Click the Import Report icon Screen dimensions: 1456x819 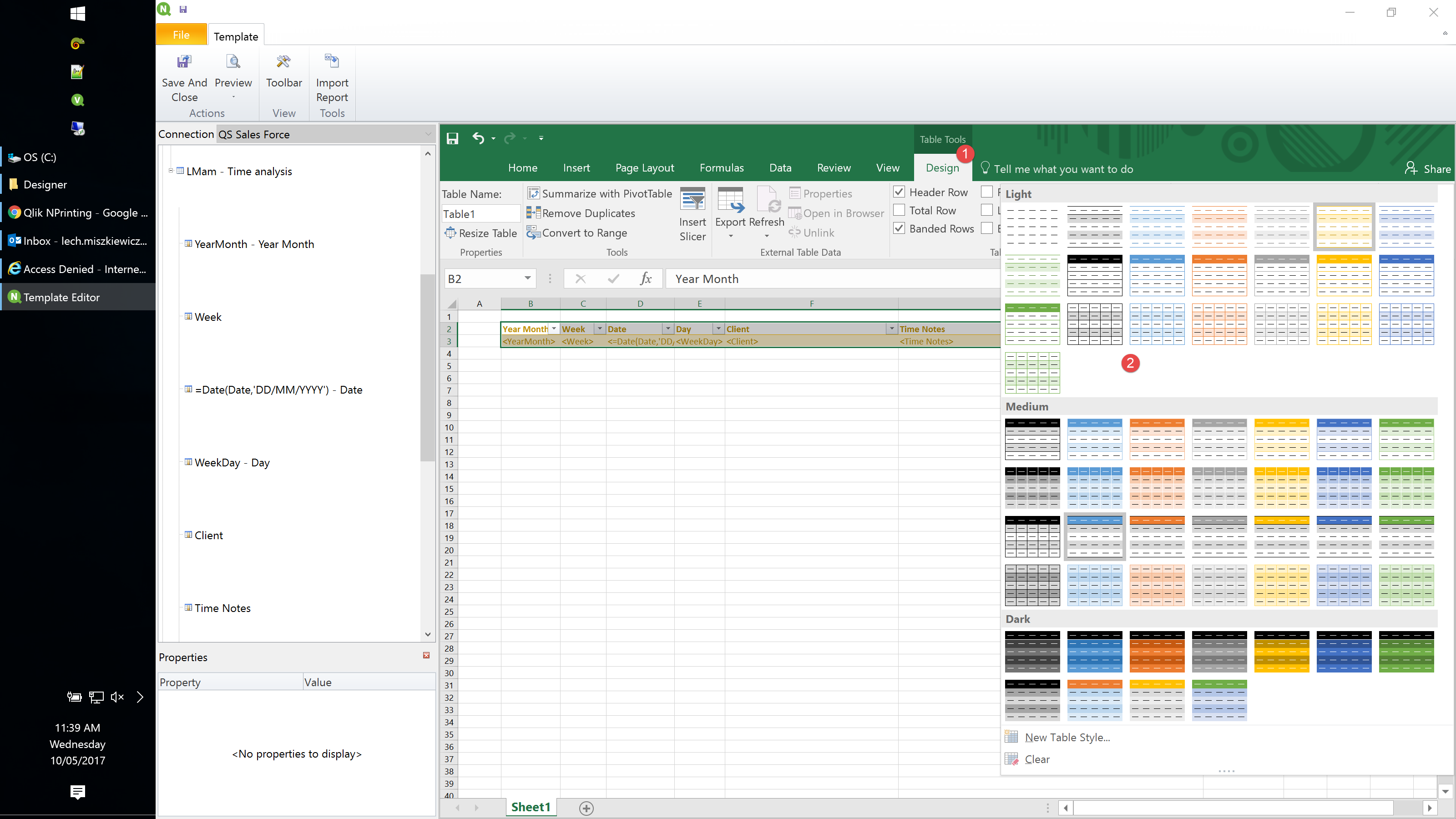[x=332, y=61]
